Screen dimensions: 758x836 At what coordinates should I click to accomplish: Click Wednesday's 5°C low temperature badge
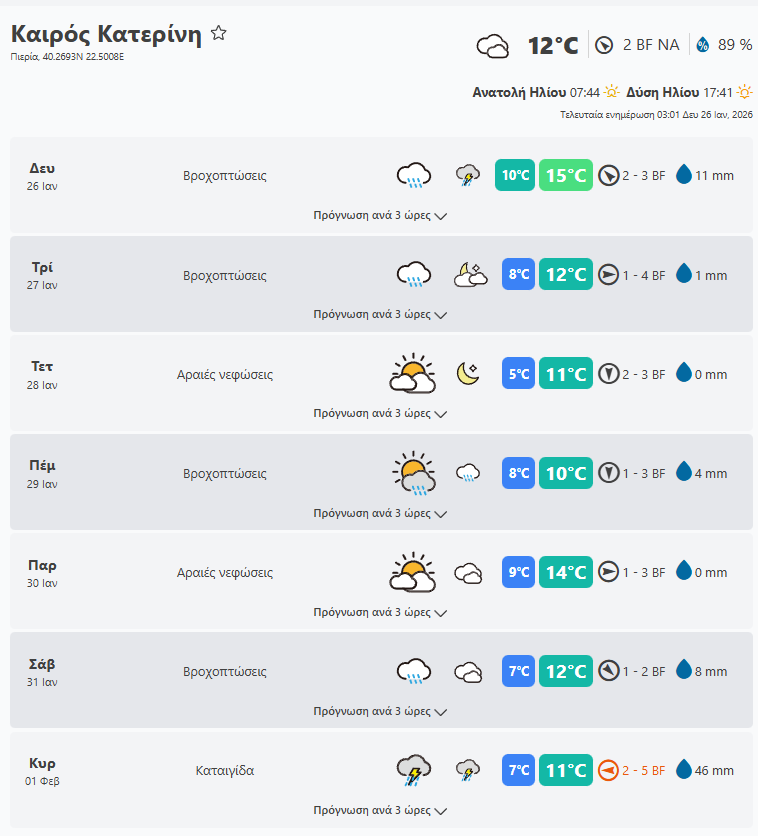(518, 374)
